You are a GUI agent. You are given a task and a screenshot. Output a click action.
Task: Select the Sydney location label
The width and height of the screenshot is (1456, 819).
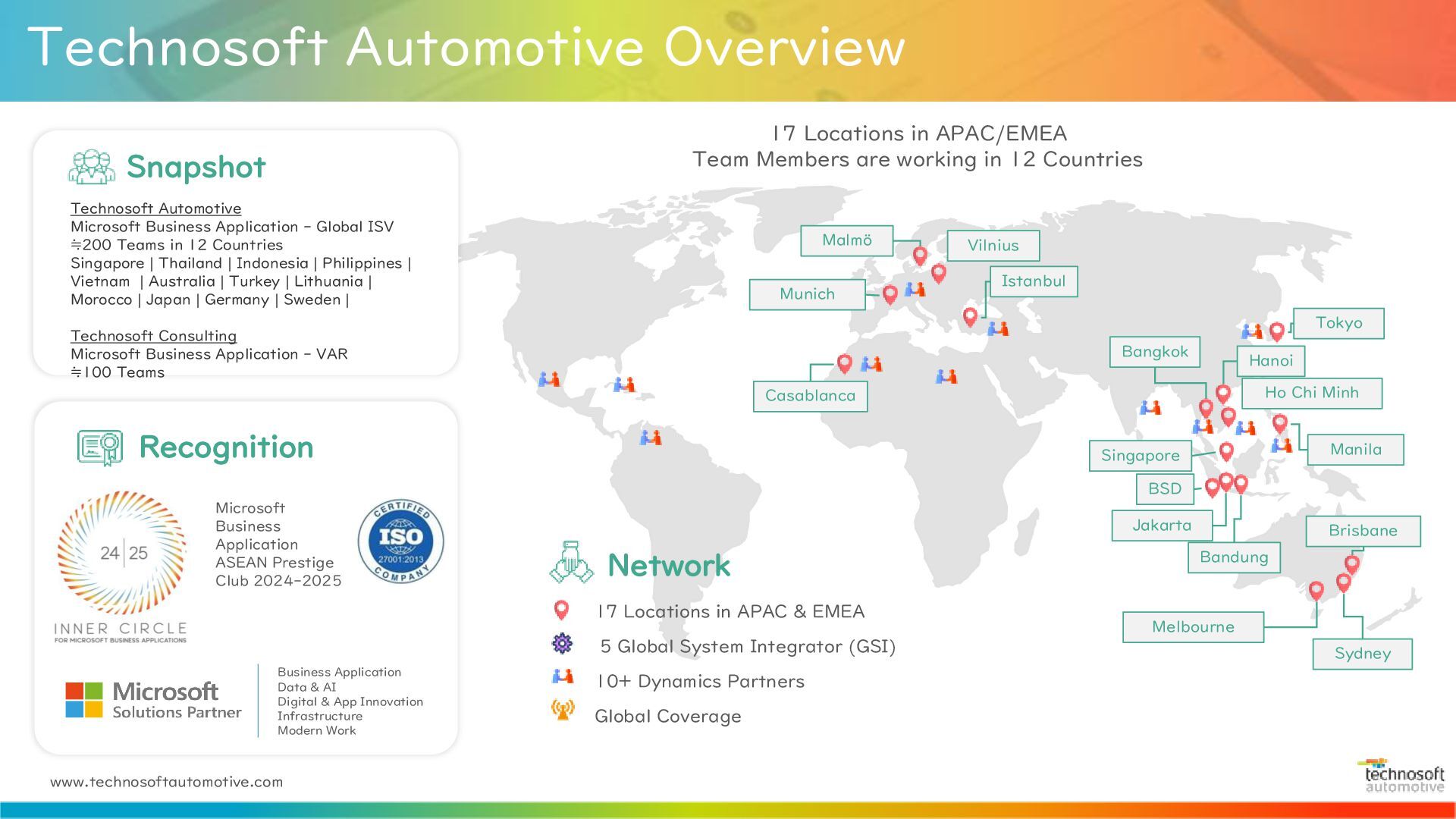(1363, 654)
